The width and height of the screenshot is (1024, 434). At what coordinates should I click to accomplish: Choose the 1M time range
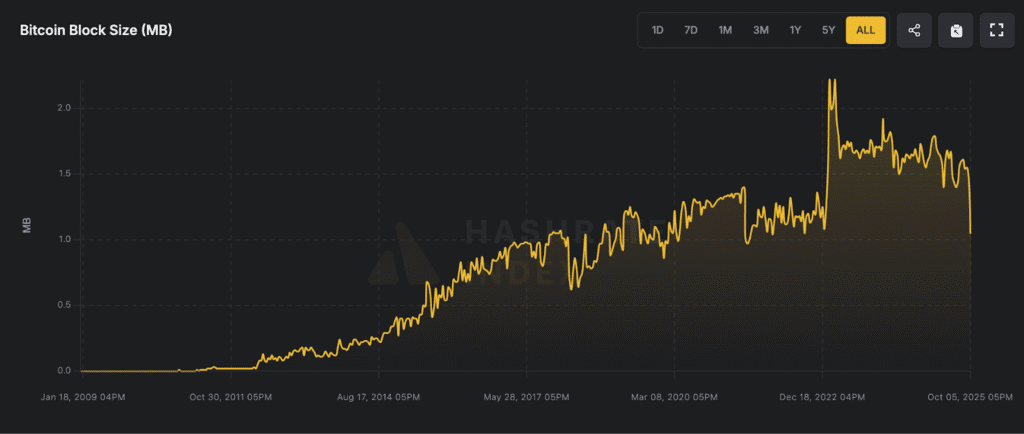[725, 30]
